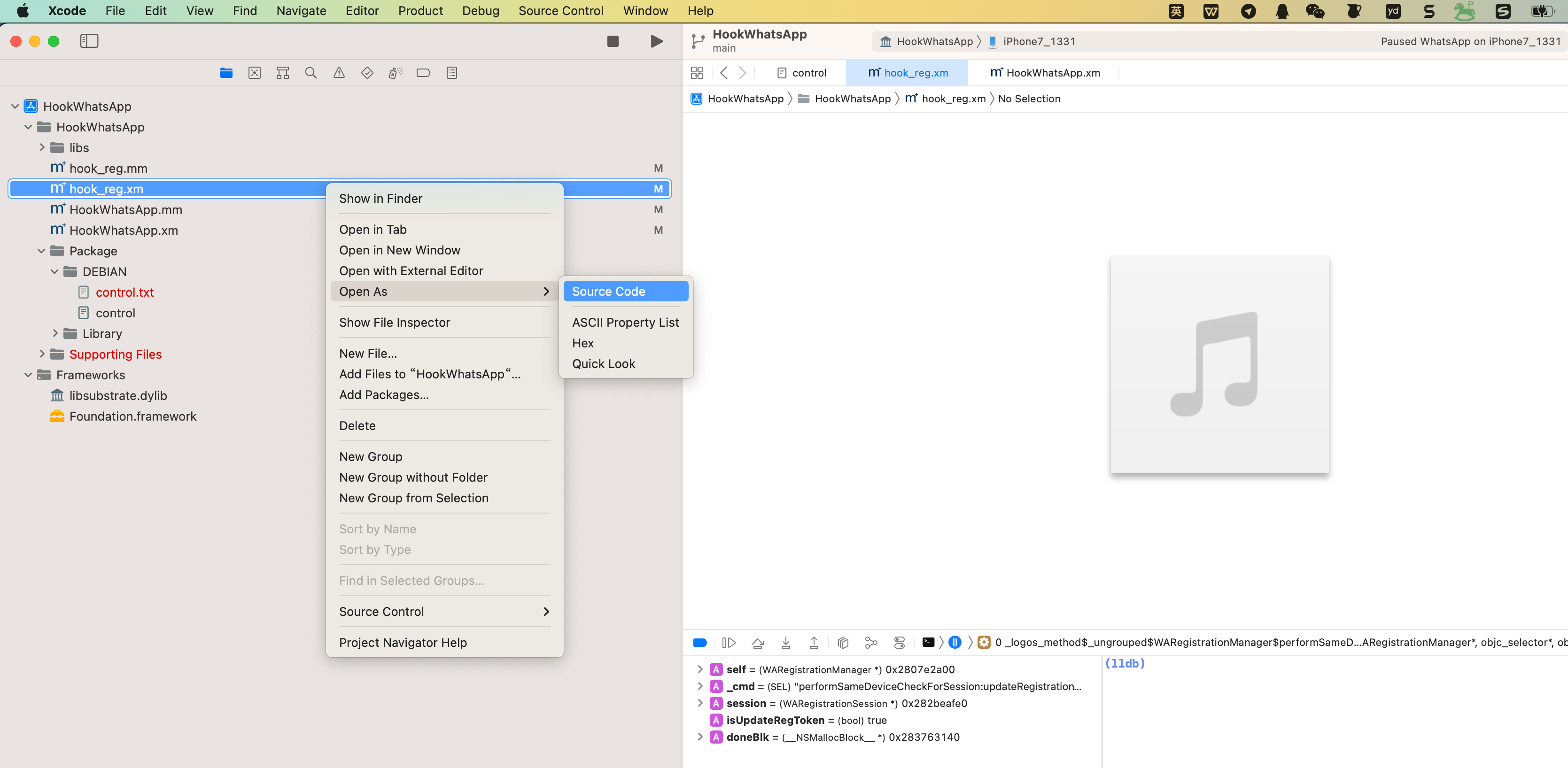Open the Source Control navigator icon
The width and height of the screenshot is (1568, 768).
tap(255, 73)
